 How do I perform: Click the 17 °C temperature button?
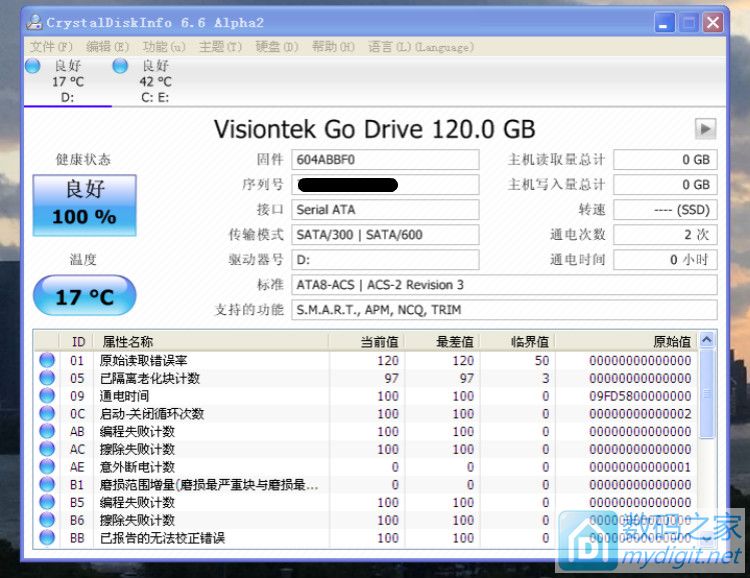(x=85, y=295)
